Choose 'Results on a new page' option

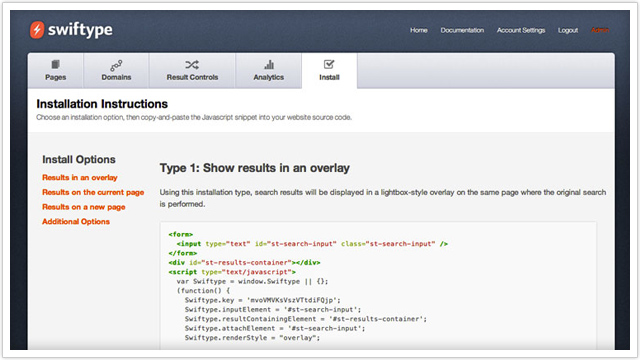click(84, 207)
